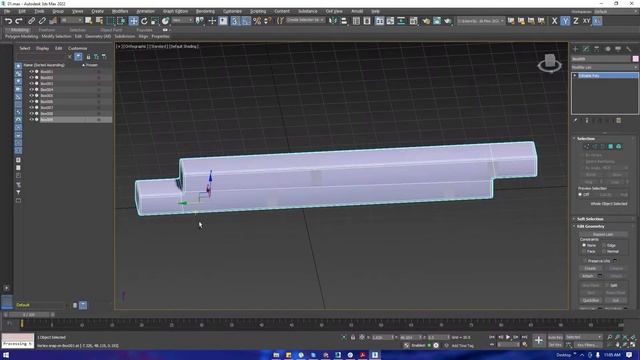640x360 pixels.
Task: Select the Unlink Selection tool
Action: coord(42,21)
